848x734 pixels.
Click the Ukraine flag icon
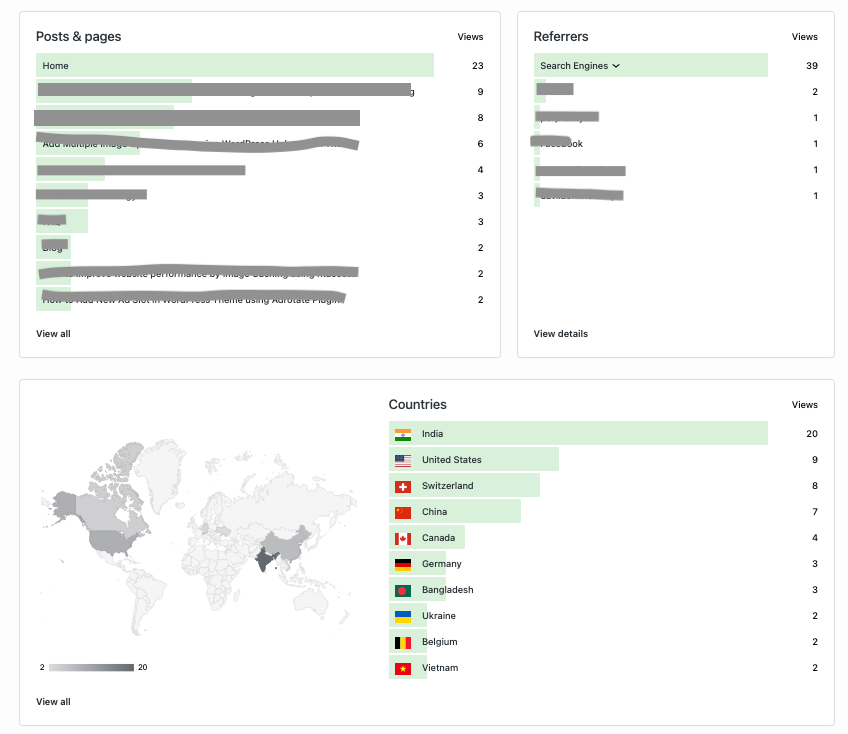pyautogui.click(x=403, y=616)
